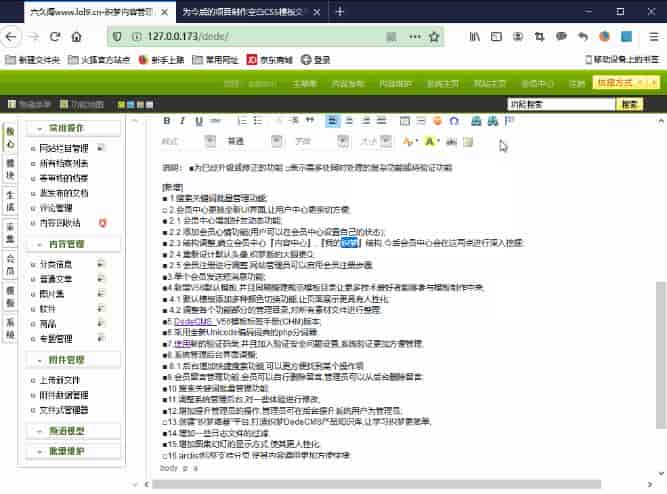This screenshot has height=494, width=667.
Task: Switch to the 模块 vertical sidebar tab
Action: coord(10,166)
